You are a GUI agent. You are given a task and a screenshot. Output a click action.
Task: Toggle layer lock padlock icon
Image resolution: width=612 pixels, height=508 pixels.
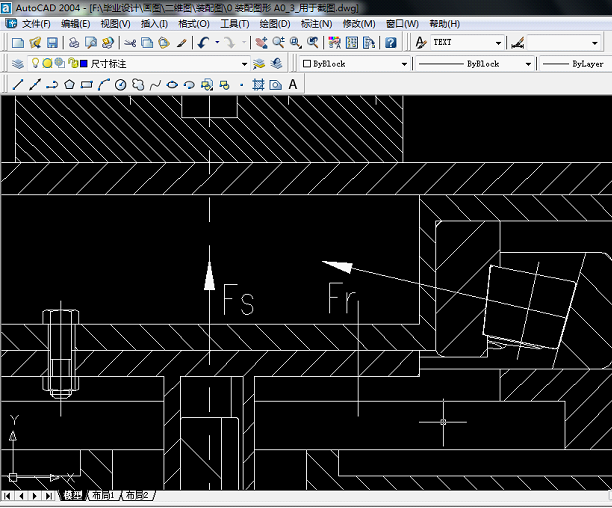(72, 63)
